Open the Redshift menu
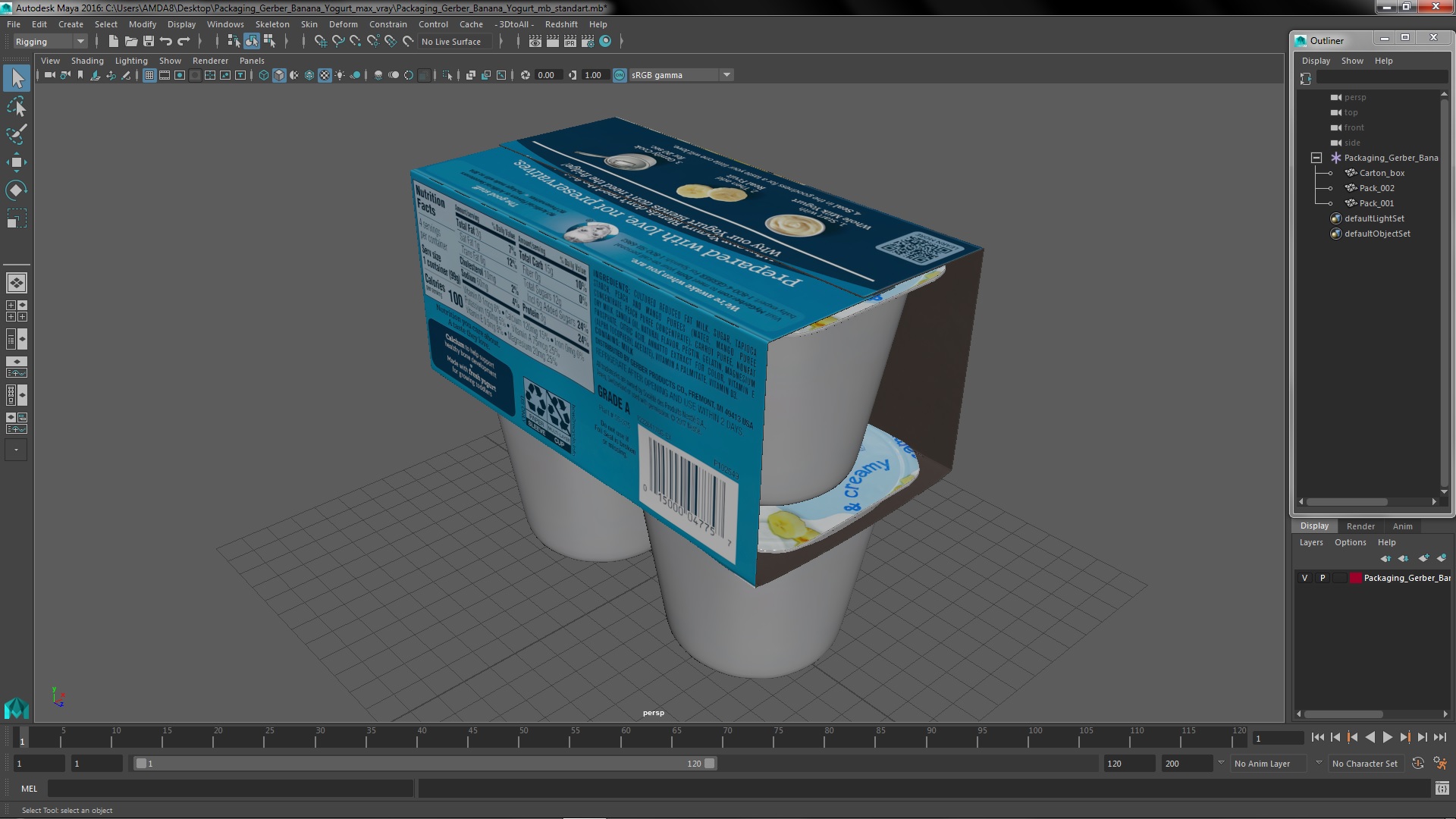Viewport: 1456px width, 819px height. (x=561, y=24)
